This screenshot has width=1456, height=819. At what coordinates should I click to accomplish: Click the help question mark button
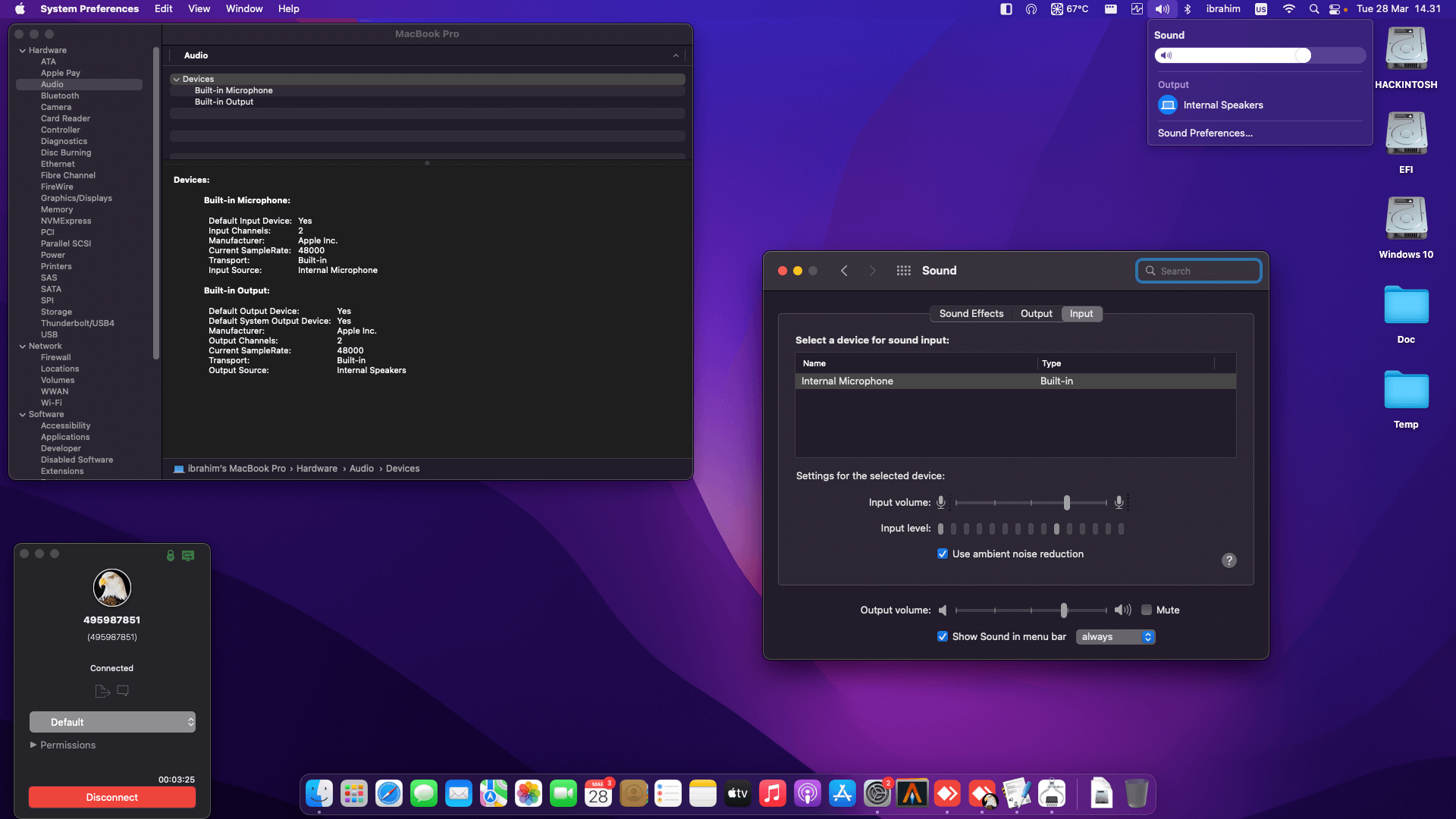(1229, 560)
